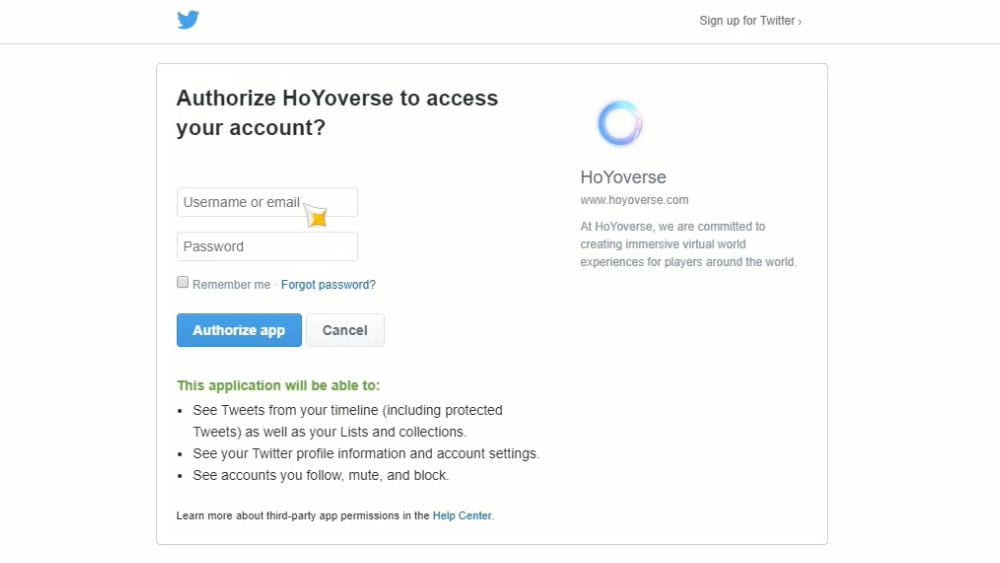Click the green 'This application will be able to' heading
1000x563 pixels.
(278, 385)
